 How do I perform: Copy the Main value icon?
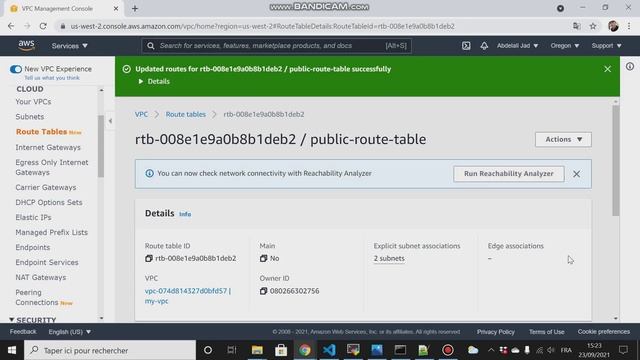coord(263,258)
